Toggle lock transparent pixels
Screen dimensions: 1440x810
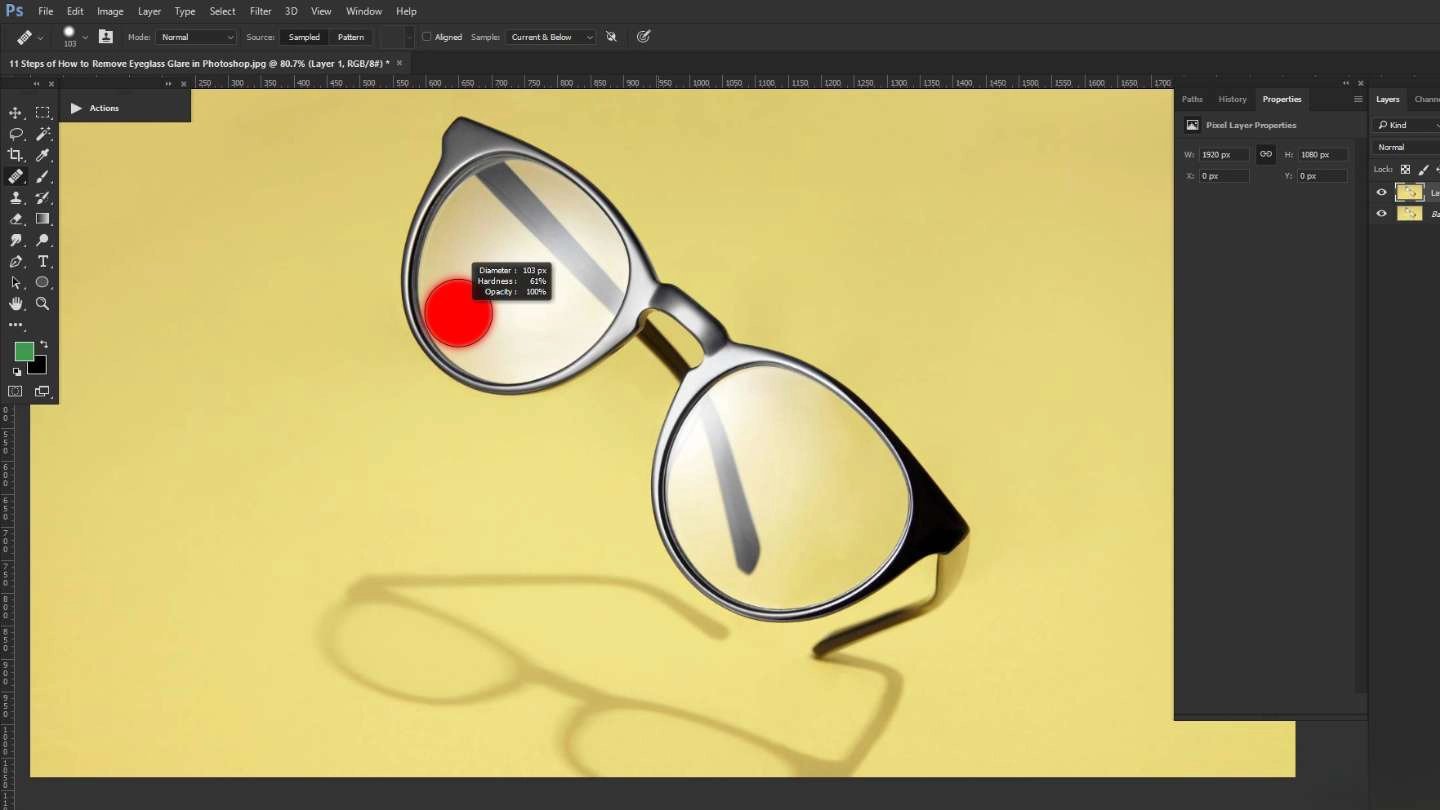tap(1405, 169)
